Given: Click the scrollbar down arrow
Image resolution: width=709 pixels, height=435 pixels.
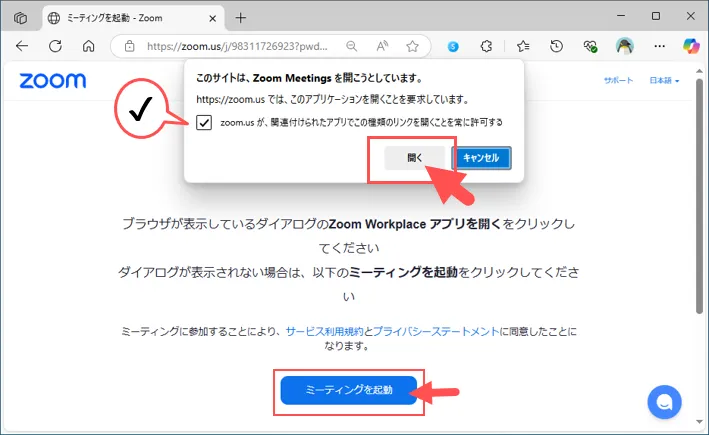Looking at the screenshot, I should pos(699,422).
